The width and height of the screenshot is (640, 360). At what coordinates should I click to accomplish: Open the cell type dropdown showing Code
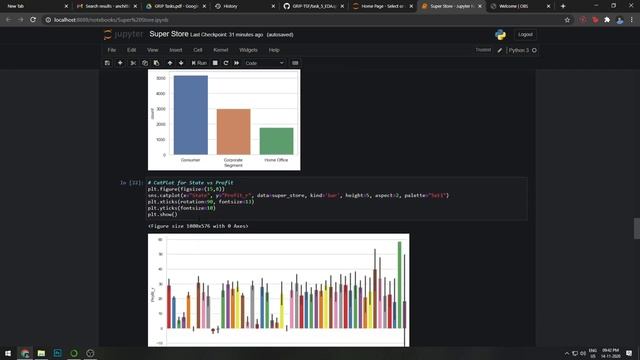click(264, 63)
